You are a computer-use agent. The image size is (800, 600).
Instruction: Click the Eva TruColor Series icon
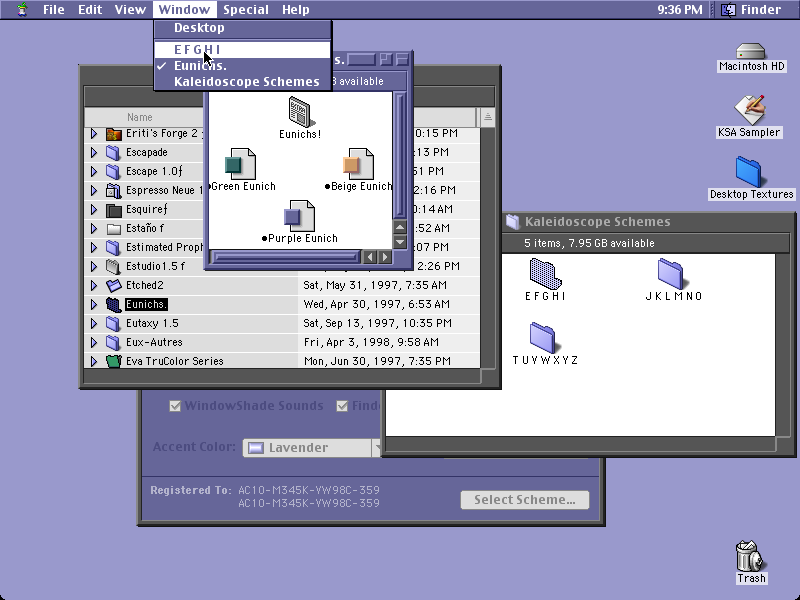pyautogui.click(x=114, y=361)
